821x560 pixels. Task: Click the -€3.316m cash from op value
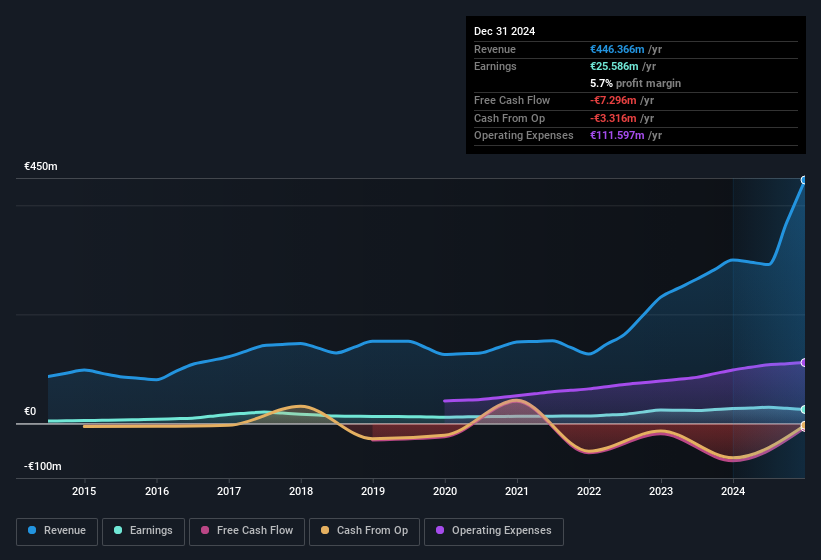[613, 118]
